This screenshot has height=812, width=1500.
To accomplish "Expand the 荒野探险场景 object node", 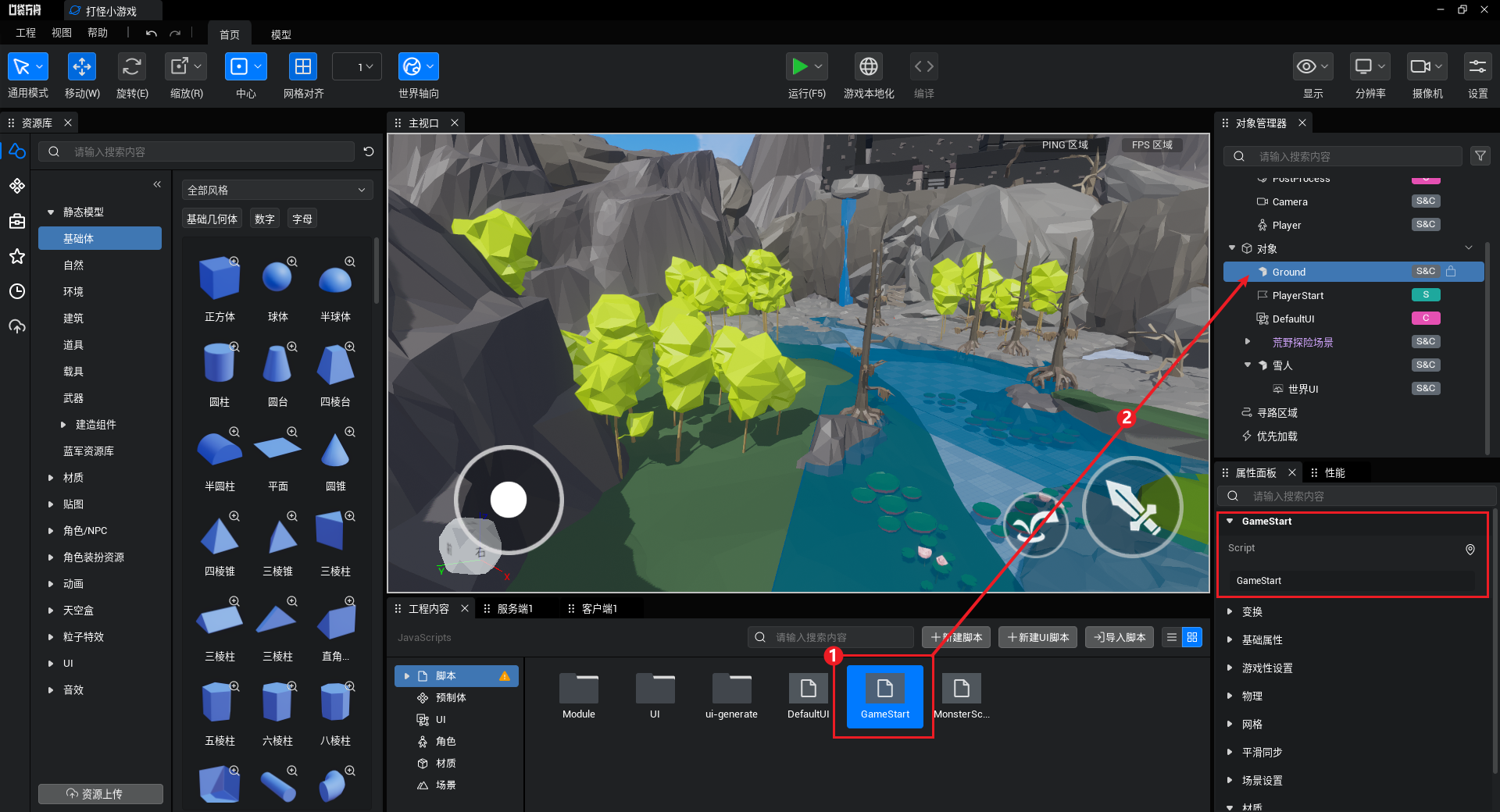I will [1248, 342].
